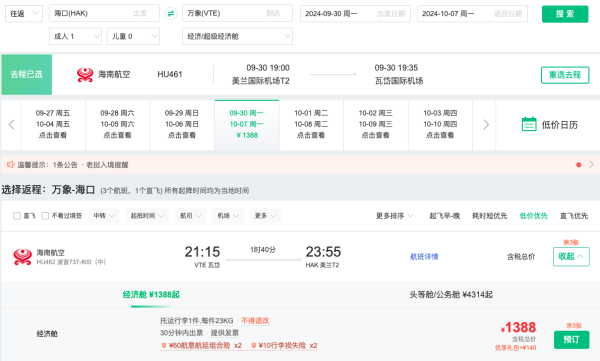Image resolution: width=600 pixels, height=361 pixels.
Task: Sort by 起飞早-晚
Action: click(x=444, y=216)
